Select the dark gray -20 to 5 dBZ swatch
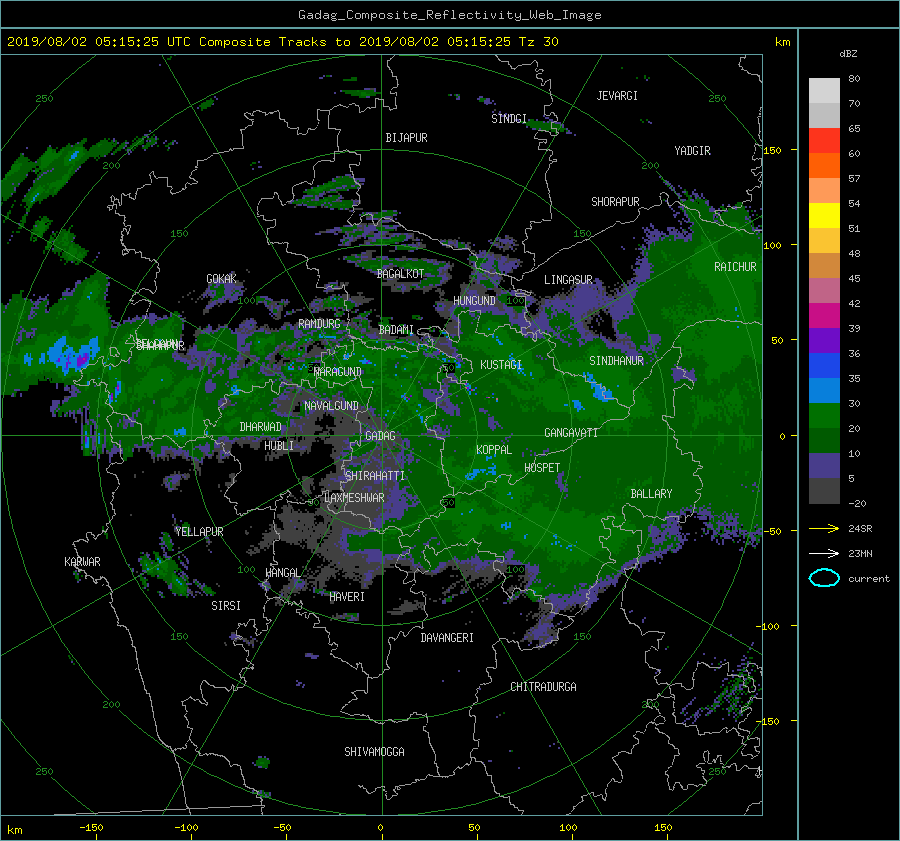Screen dimensions: 900x841 [x=824, y=490]
